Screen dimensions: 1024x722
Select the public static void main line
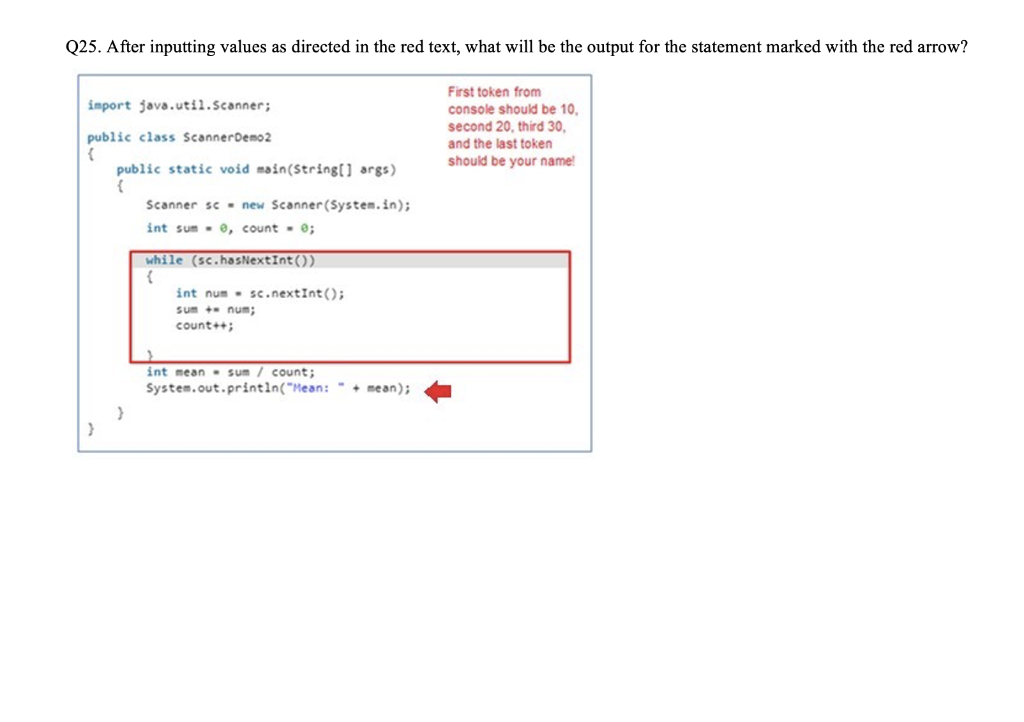point(257,169)
